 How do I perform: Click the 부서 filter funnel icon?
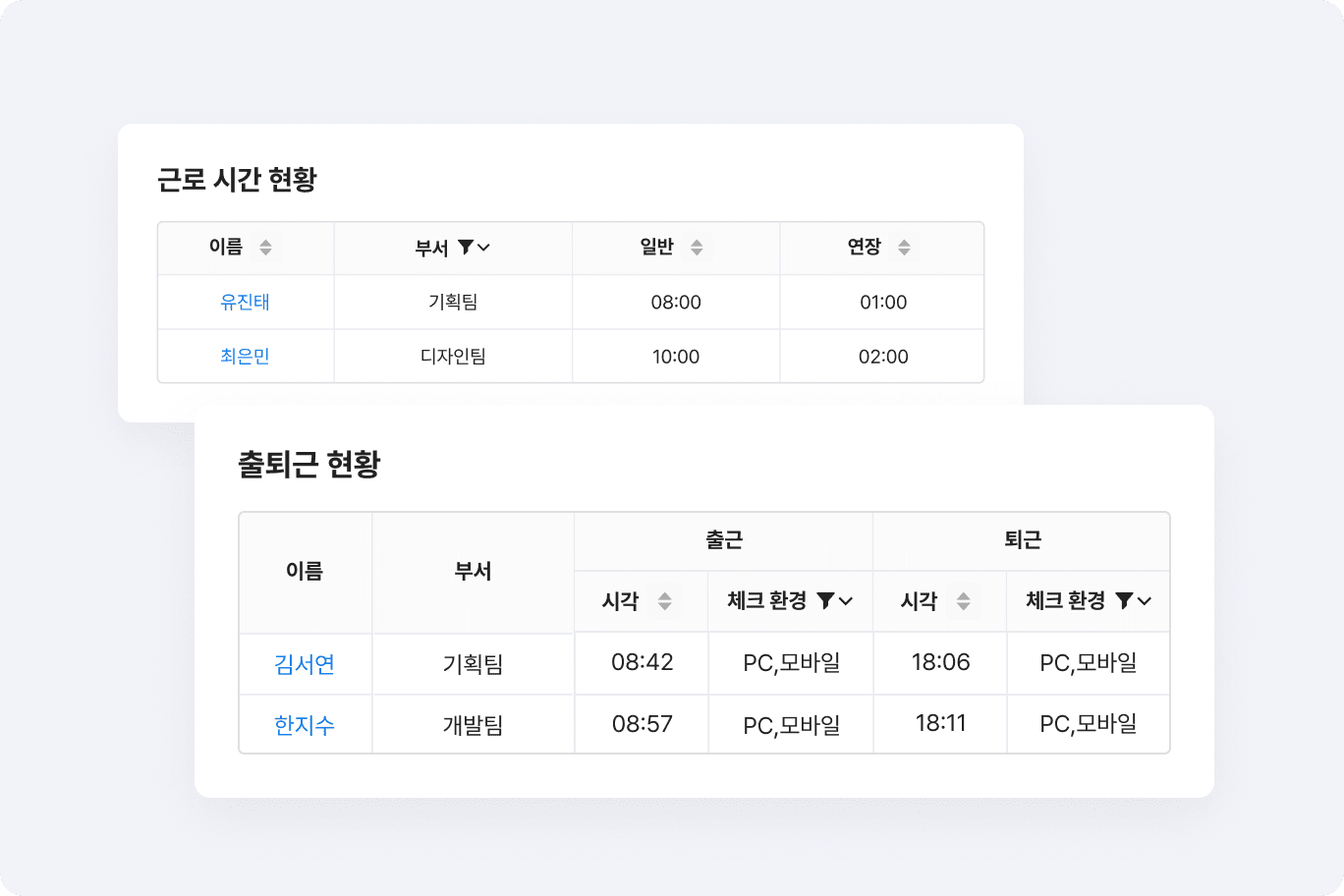pos(466,248)
